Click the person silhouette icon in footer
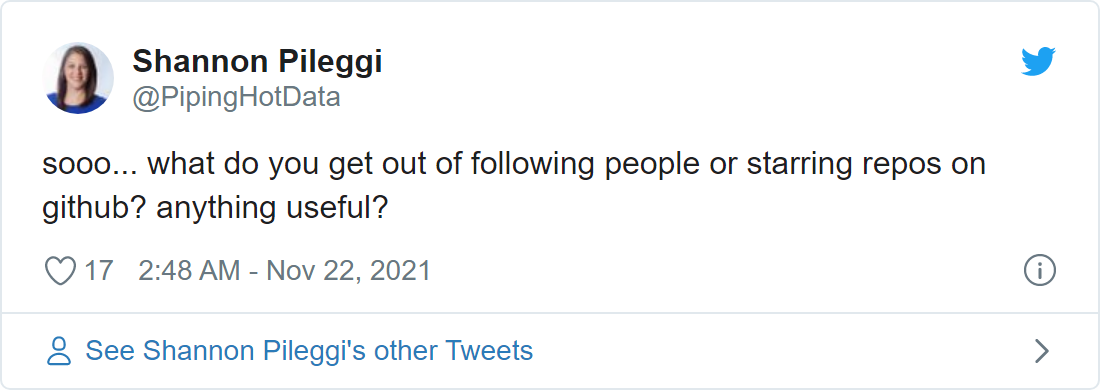This screenshot has width=1100, height=390. pyautogui.click(x=59, y=351)
